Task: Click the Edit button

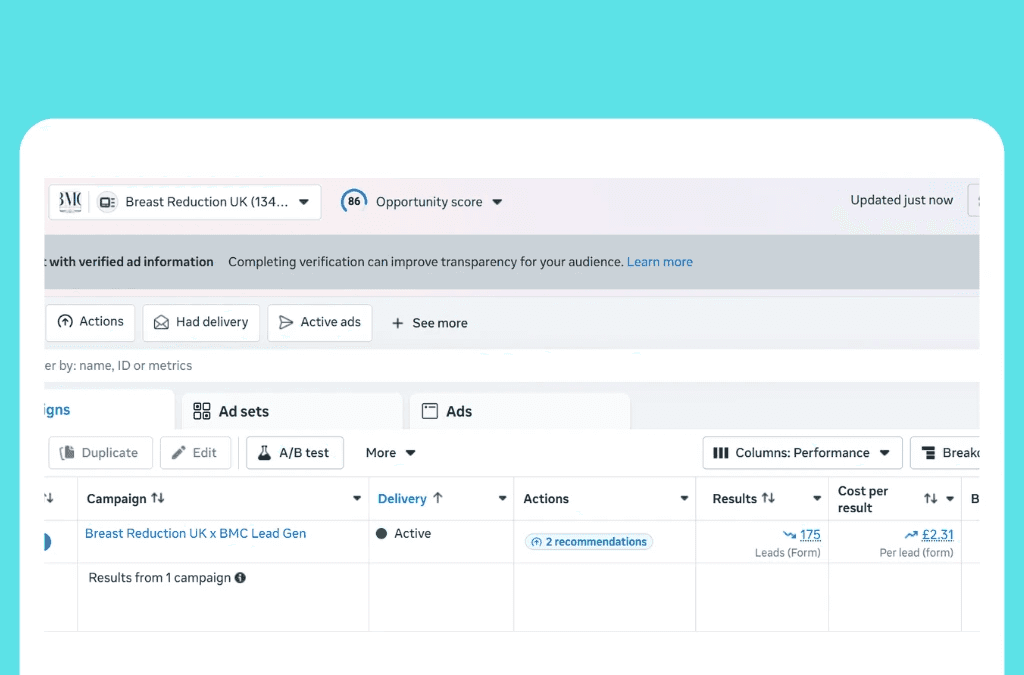Action: (195, 453)
